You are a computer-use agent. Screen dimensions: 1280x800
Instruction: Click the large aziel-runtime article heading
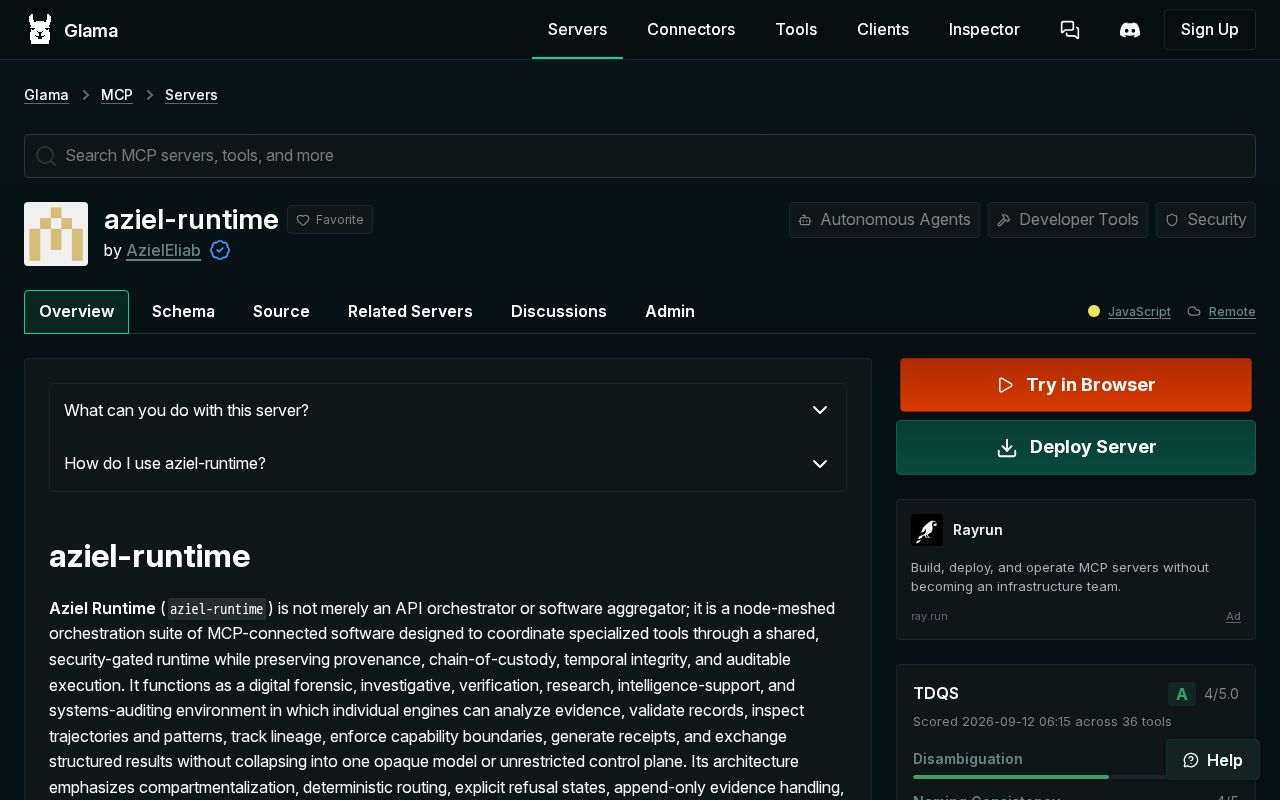(150, 556)
